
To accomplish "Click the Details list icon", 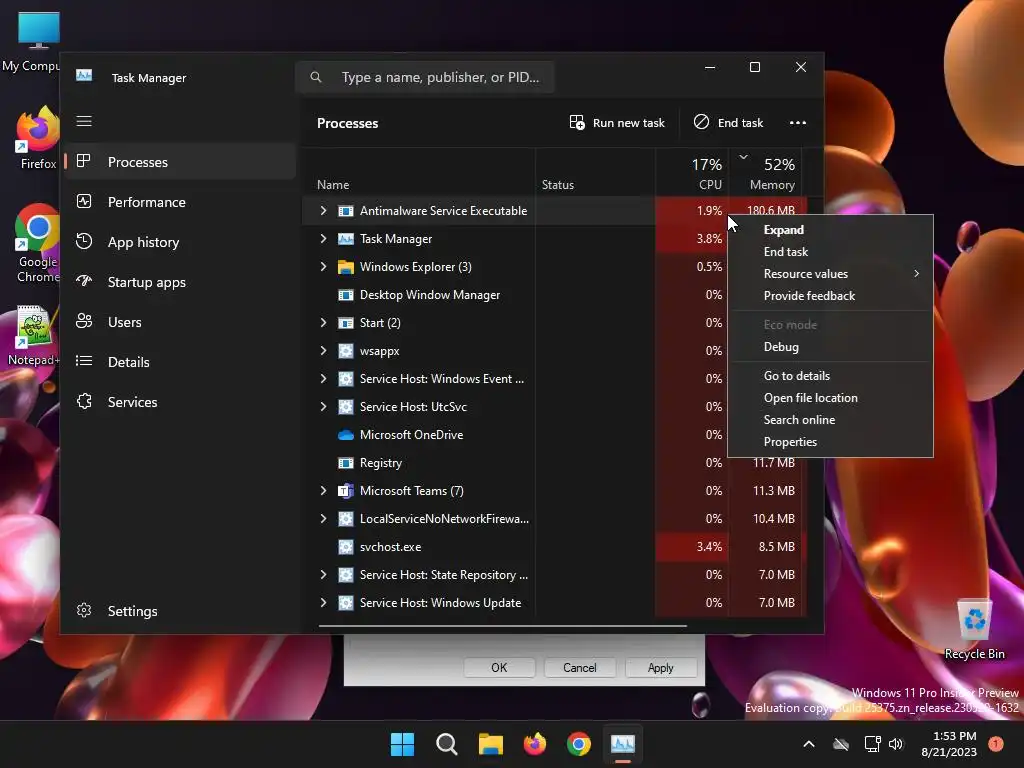I will 84,361.
